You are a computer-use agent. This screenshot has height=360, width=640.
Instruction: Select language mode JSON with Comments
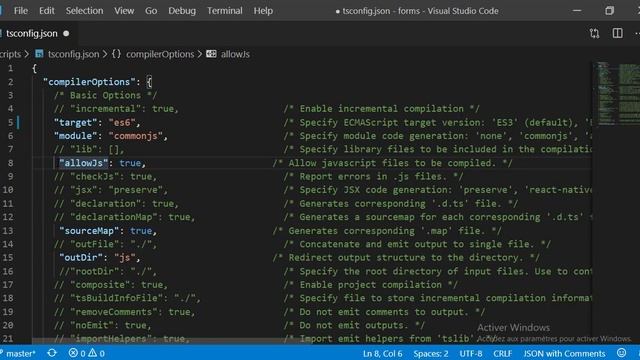(x=564, y=353)
